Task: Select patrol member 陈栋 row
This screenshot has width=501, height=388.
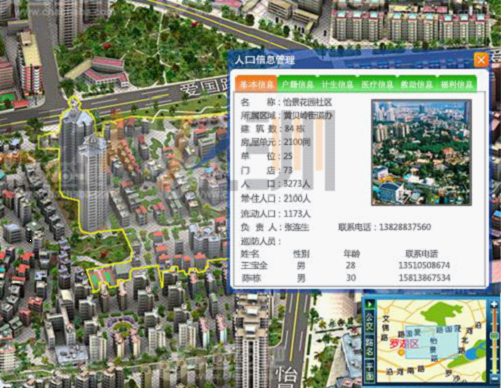Action: (345, 278)
